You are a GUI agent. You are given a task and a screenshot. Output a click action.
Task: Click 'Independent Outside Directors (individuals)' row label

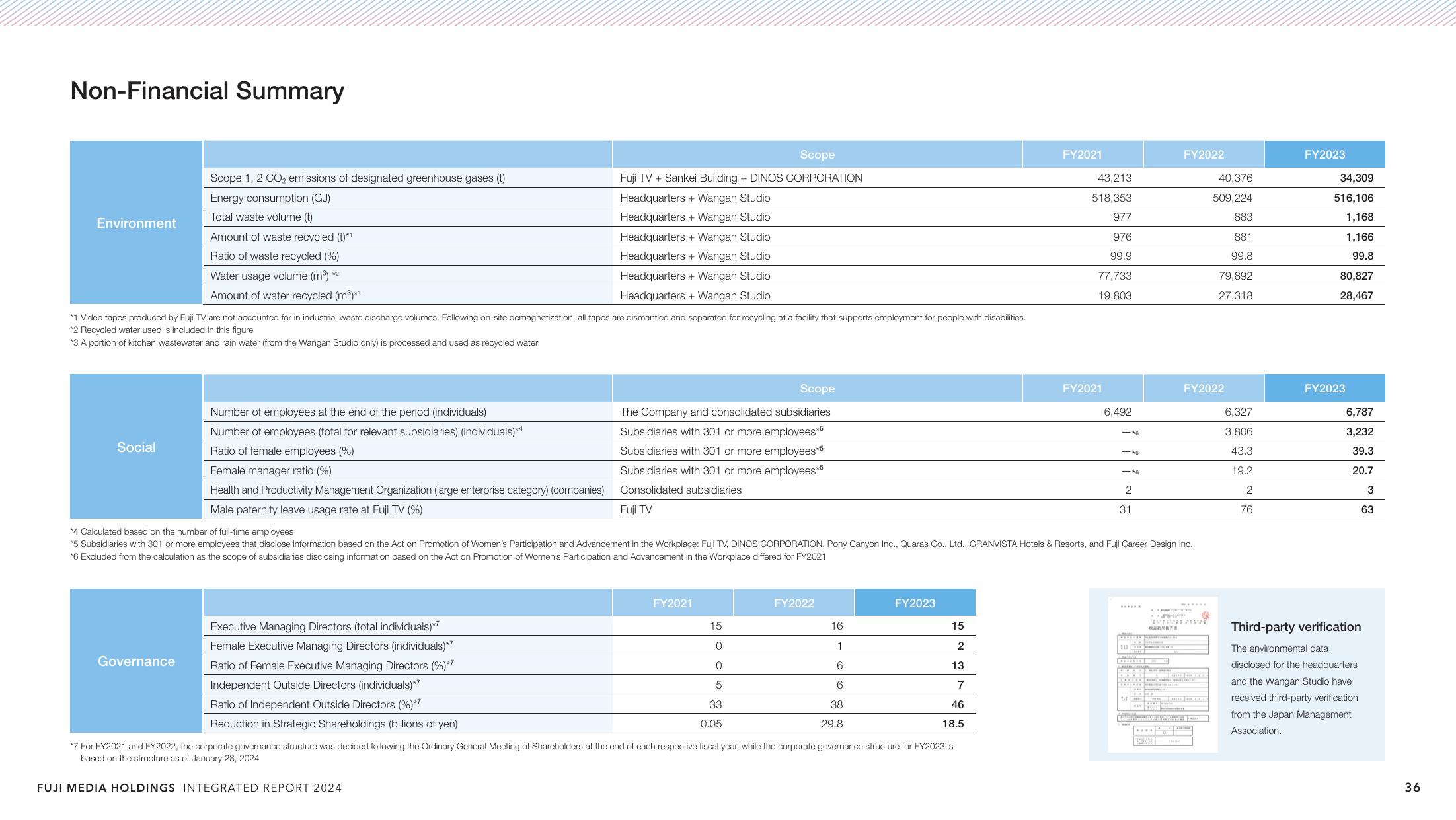point(315,685)
